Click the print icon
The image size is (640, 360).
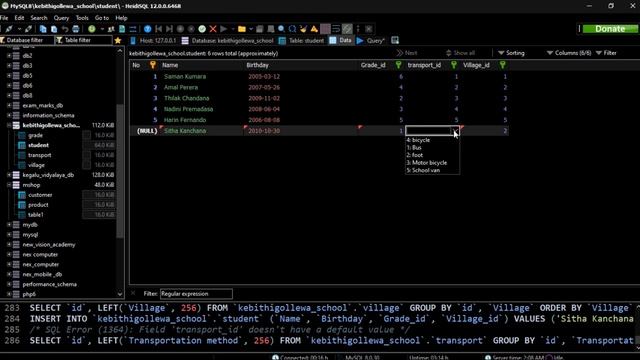(x=76, y=29)
